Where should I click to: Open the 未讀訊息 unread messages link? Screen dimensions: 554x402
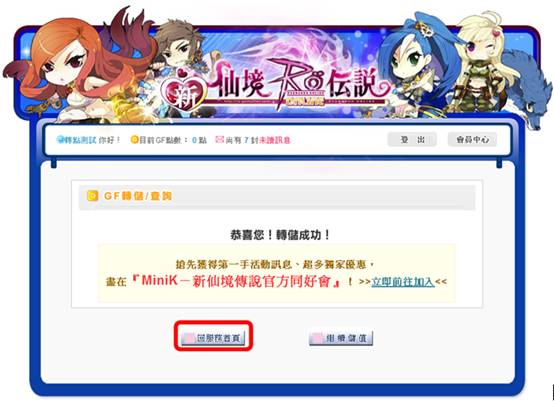point(275,140)
